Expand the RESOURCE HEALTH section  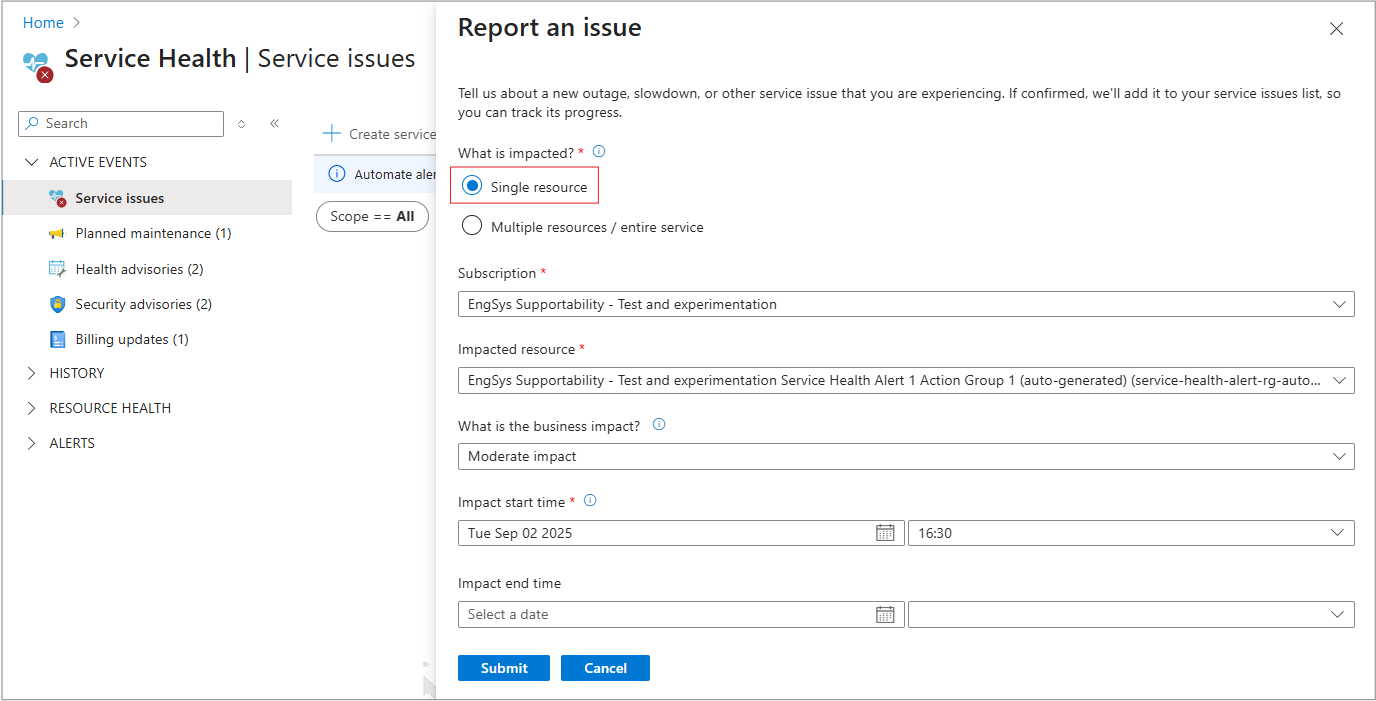coord(32,408)
